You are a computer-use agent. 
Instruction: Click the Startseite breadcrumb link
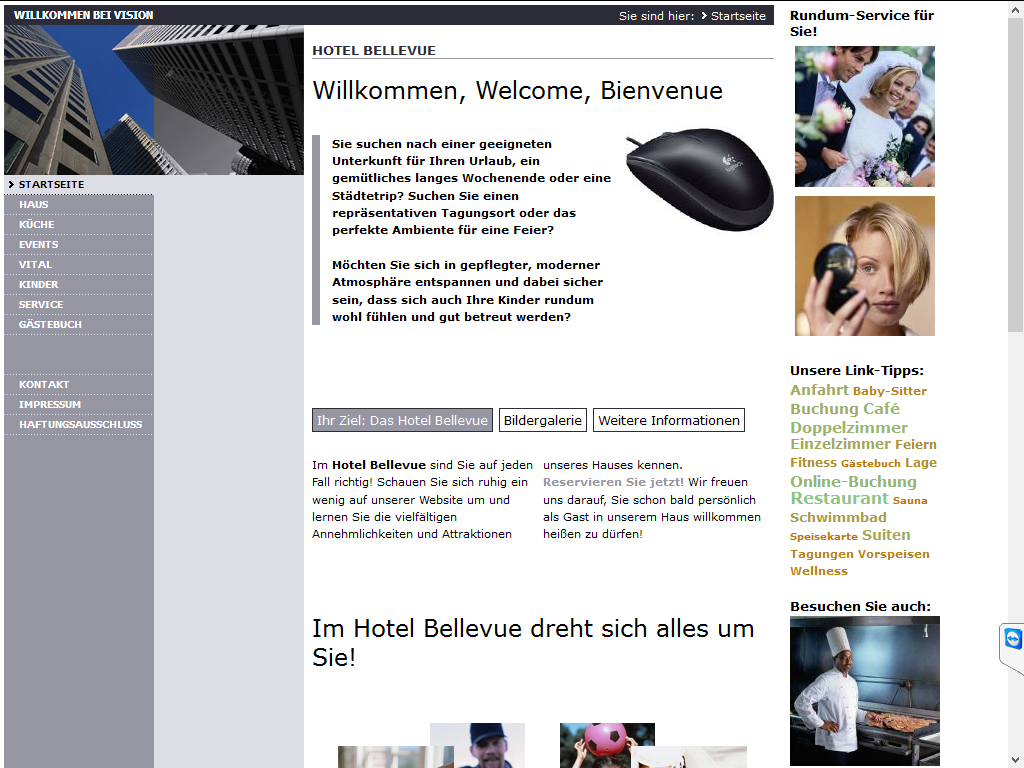click(x=738, y=16)
